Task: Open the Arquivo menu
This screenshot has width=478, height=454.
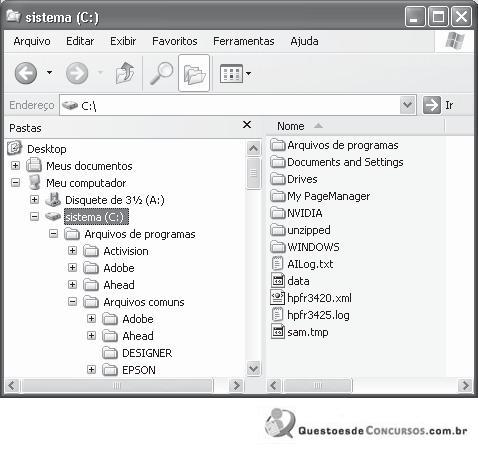Action: point(32,41)
